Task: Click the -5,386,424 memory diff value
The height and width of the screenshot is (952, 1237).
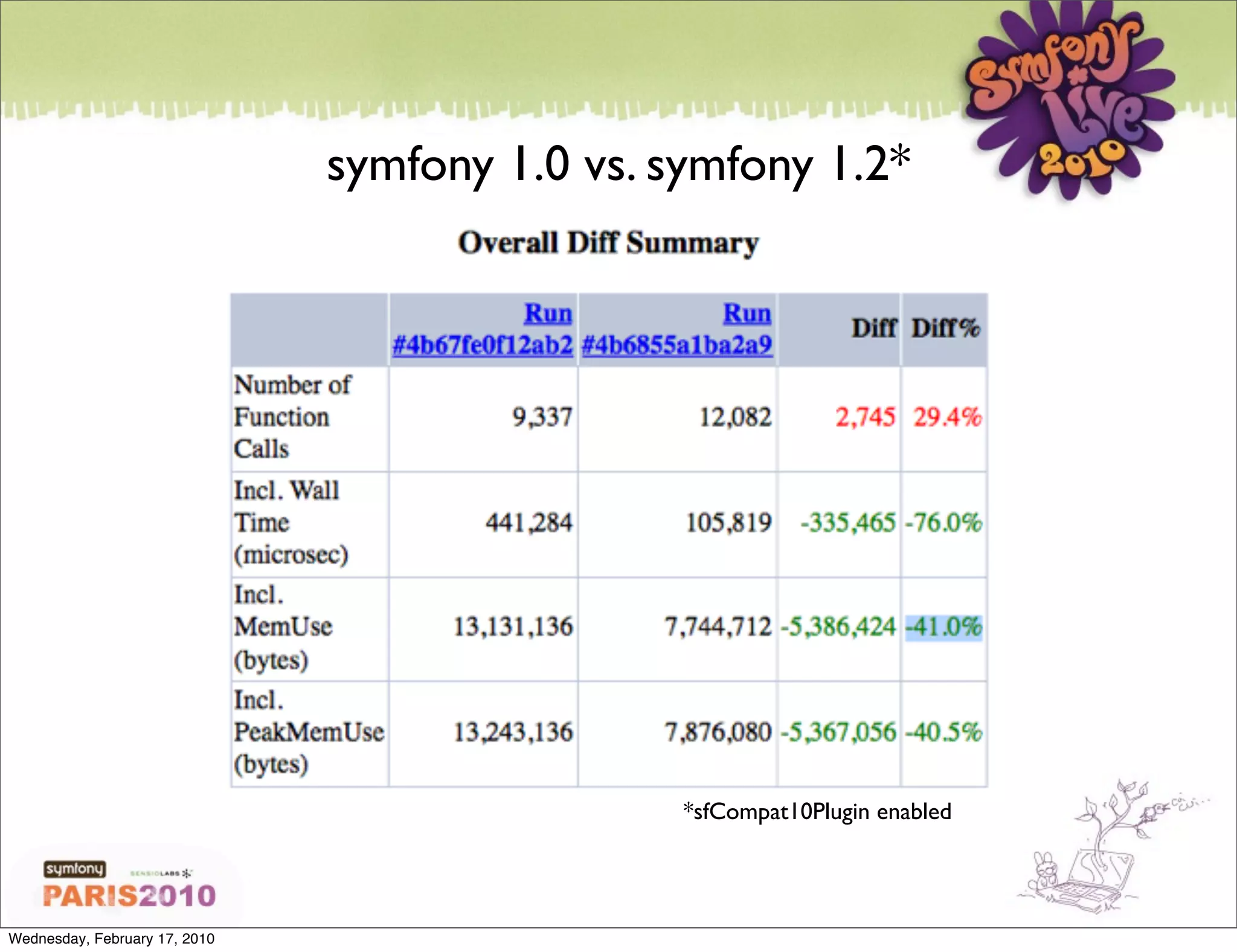Action: (x=838, y=627)
